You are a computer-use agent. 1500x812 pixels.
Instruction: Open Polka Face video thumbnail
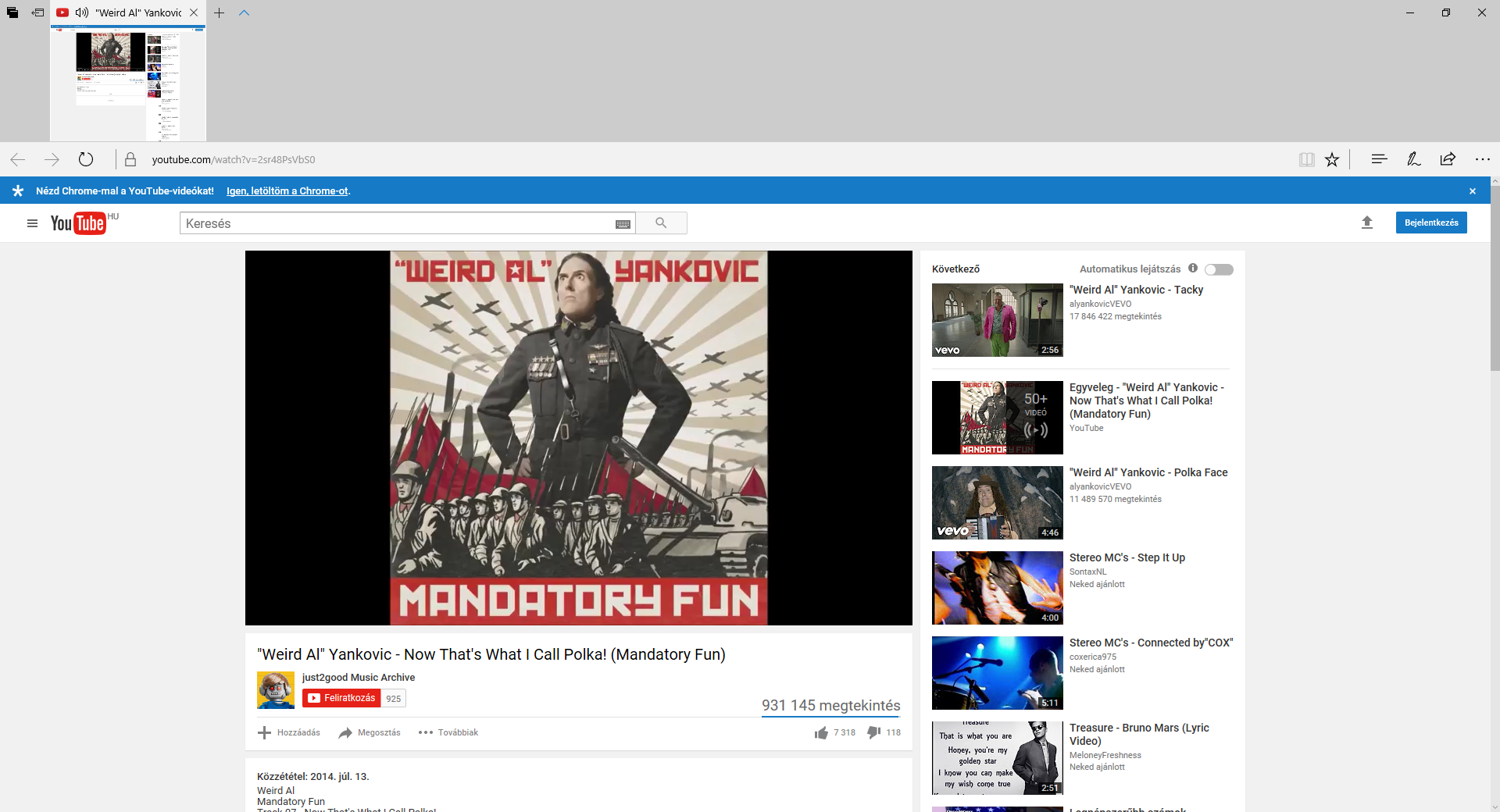point(998,503)
